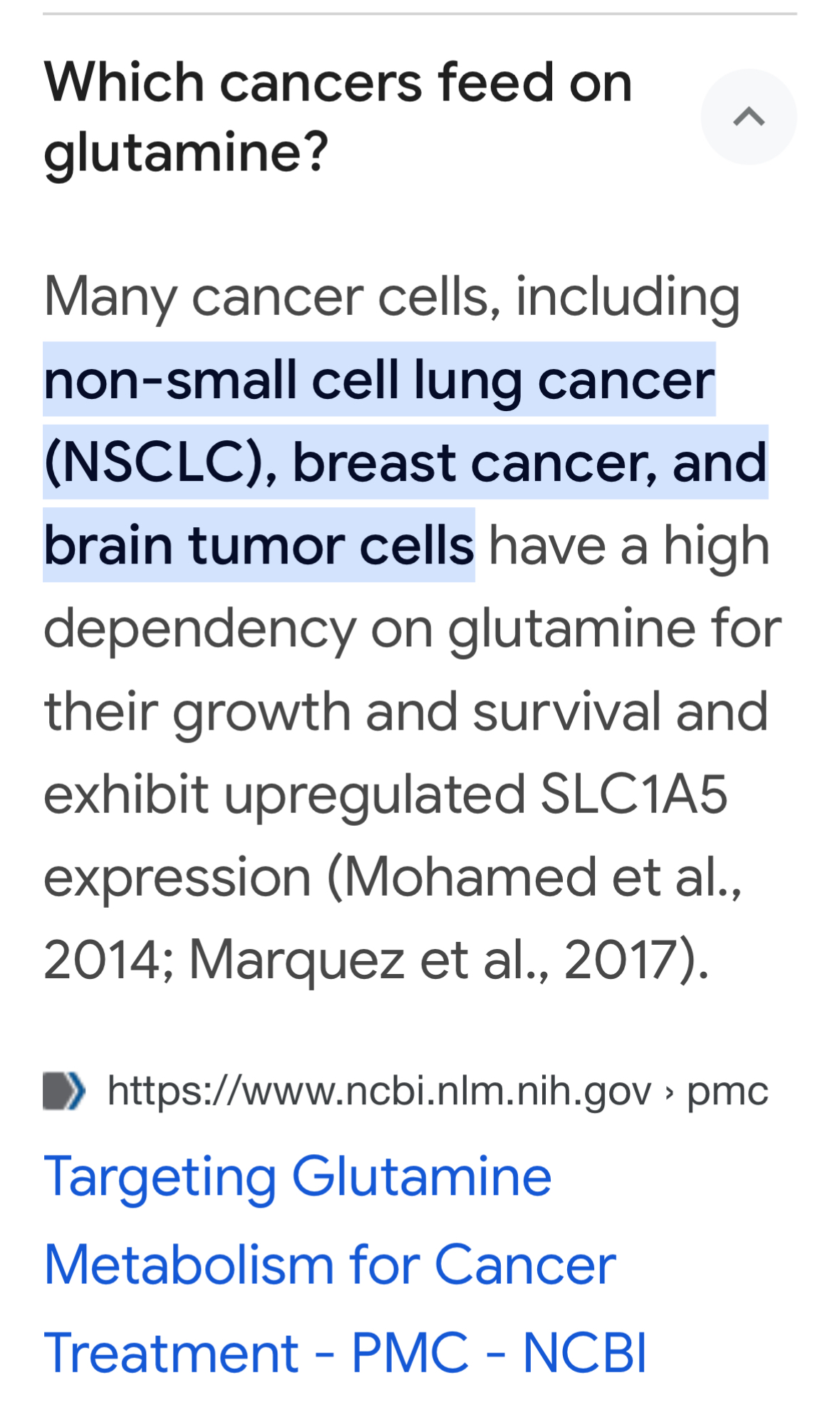Tap highlighted 'non-small cell lung cancer' text

pos(379,380)
